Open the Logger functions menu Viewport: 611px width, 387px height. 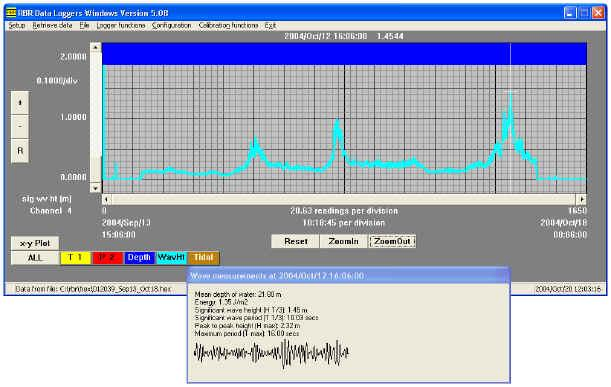(x=120, y=25)
